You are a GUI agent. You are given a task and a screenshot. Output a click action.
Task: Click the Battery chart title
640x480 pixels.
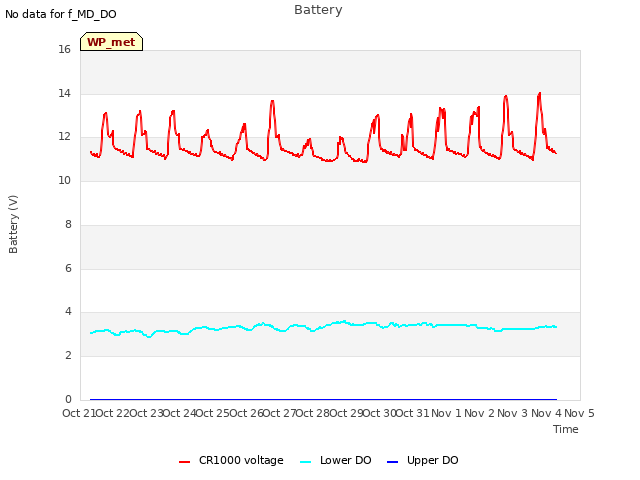point(318,10)
